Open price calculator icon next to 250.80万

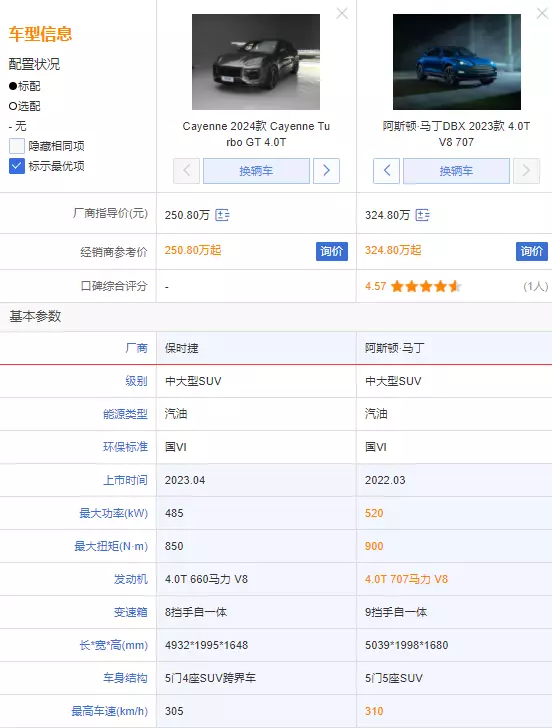click(222, 215)
